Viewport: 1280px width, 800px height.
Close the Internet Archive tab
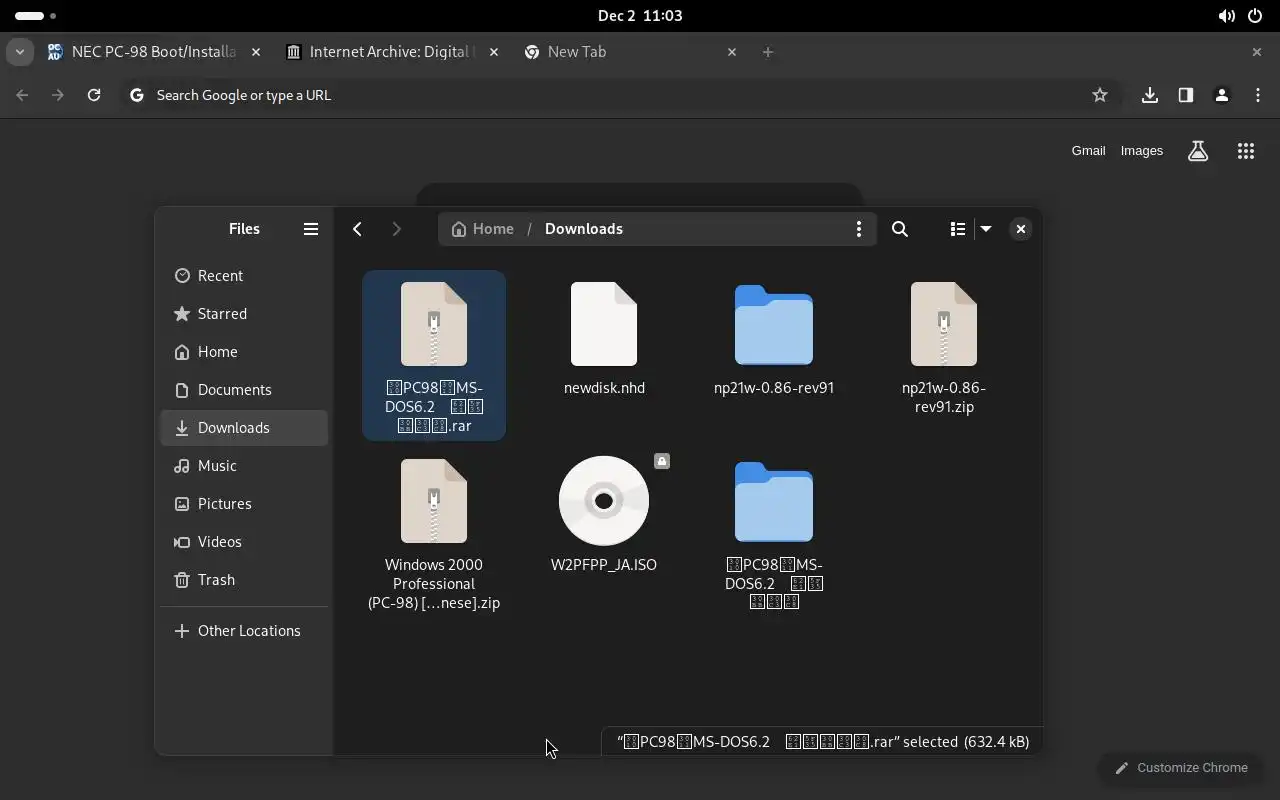[x=494, y=52]
